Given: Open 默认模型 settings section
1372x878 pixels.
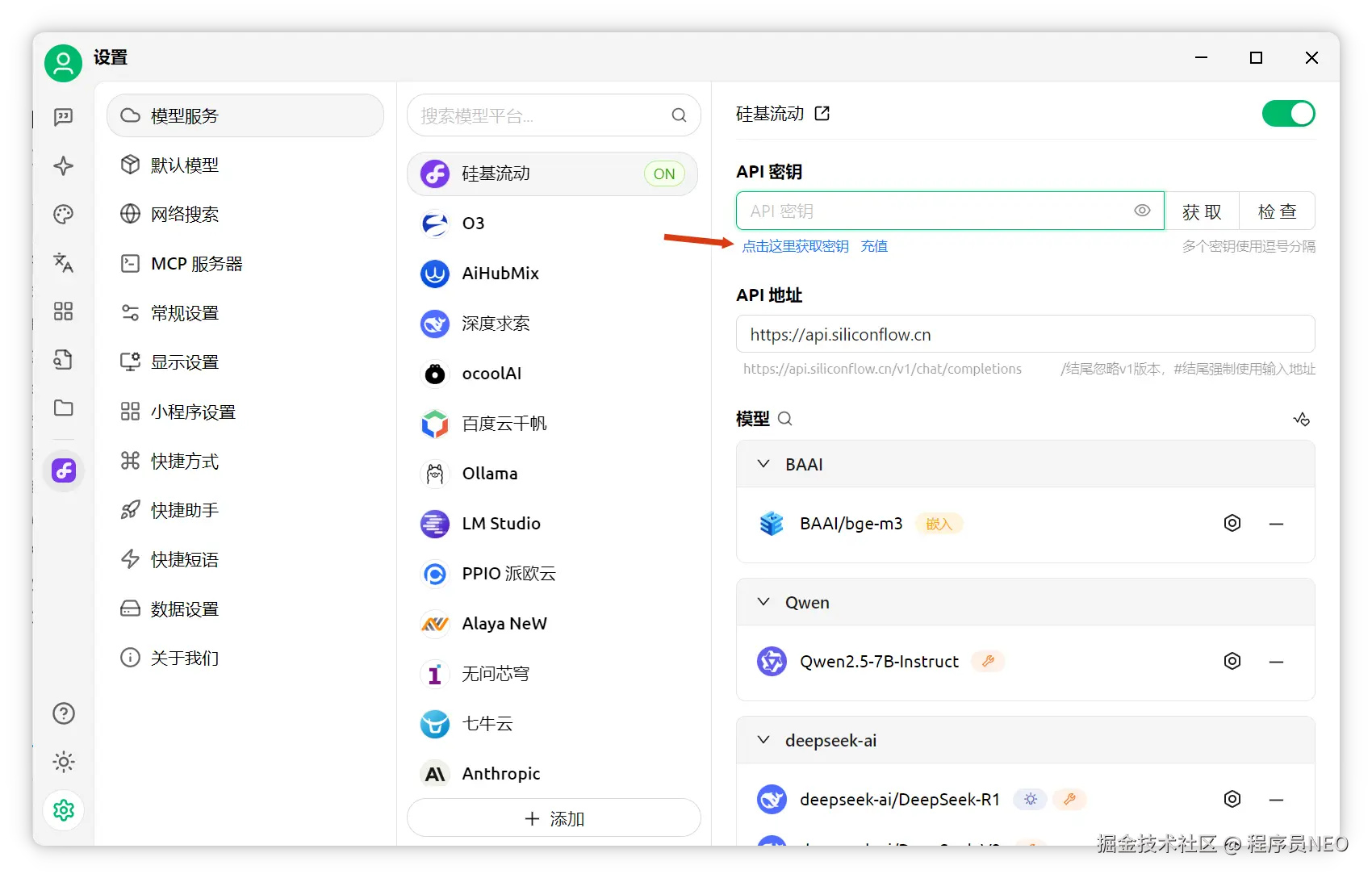Looking at the screenshot, I should pos(245,165).
